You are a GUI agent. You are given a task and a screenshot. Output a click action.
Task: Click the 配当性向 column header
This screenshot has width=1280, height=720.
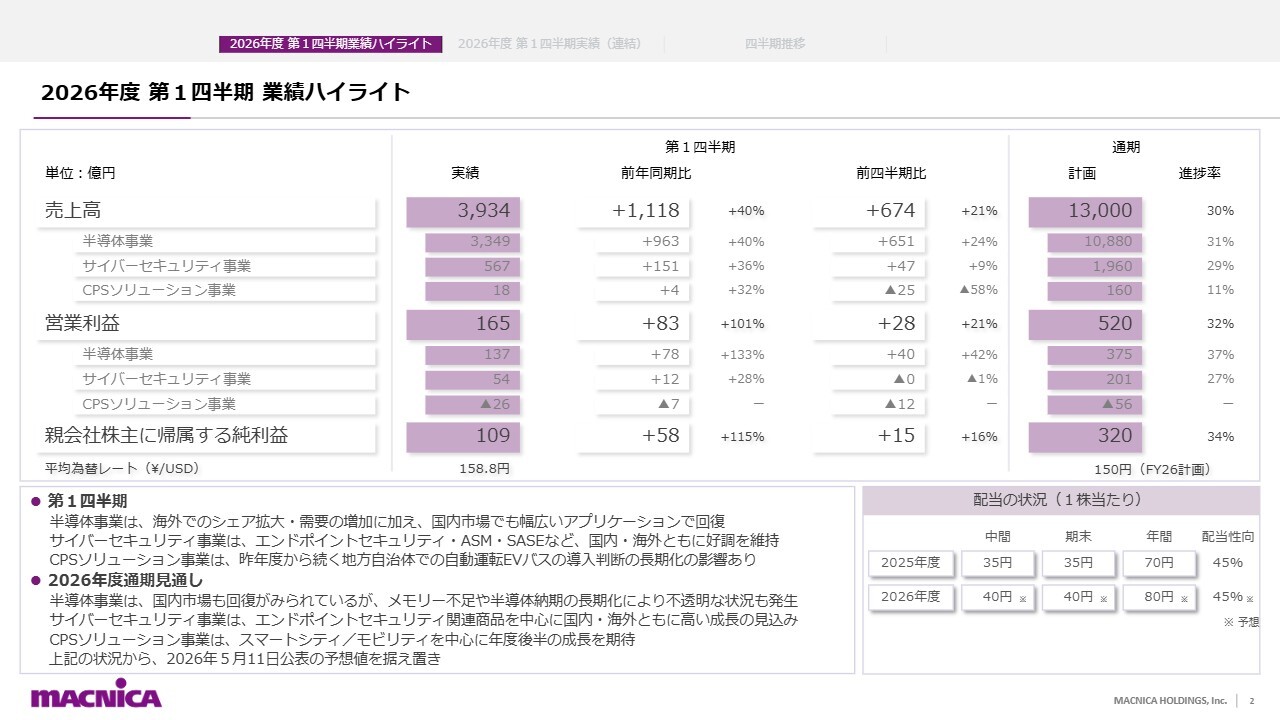click(1227, 537)
